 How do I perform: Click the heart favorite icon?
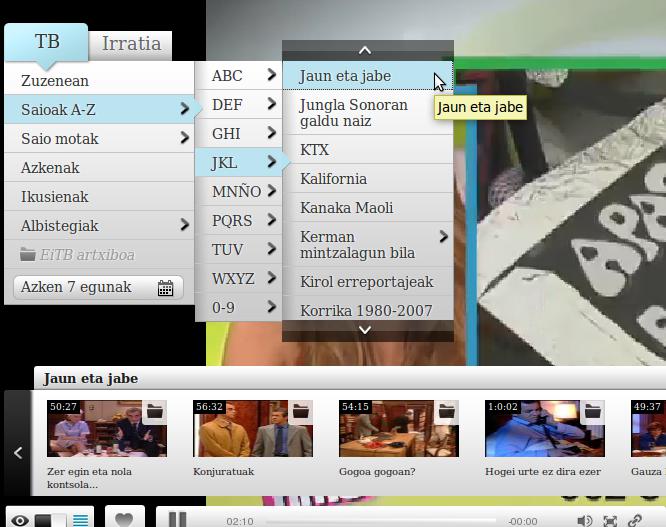[x=124, y=520]
